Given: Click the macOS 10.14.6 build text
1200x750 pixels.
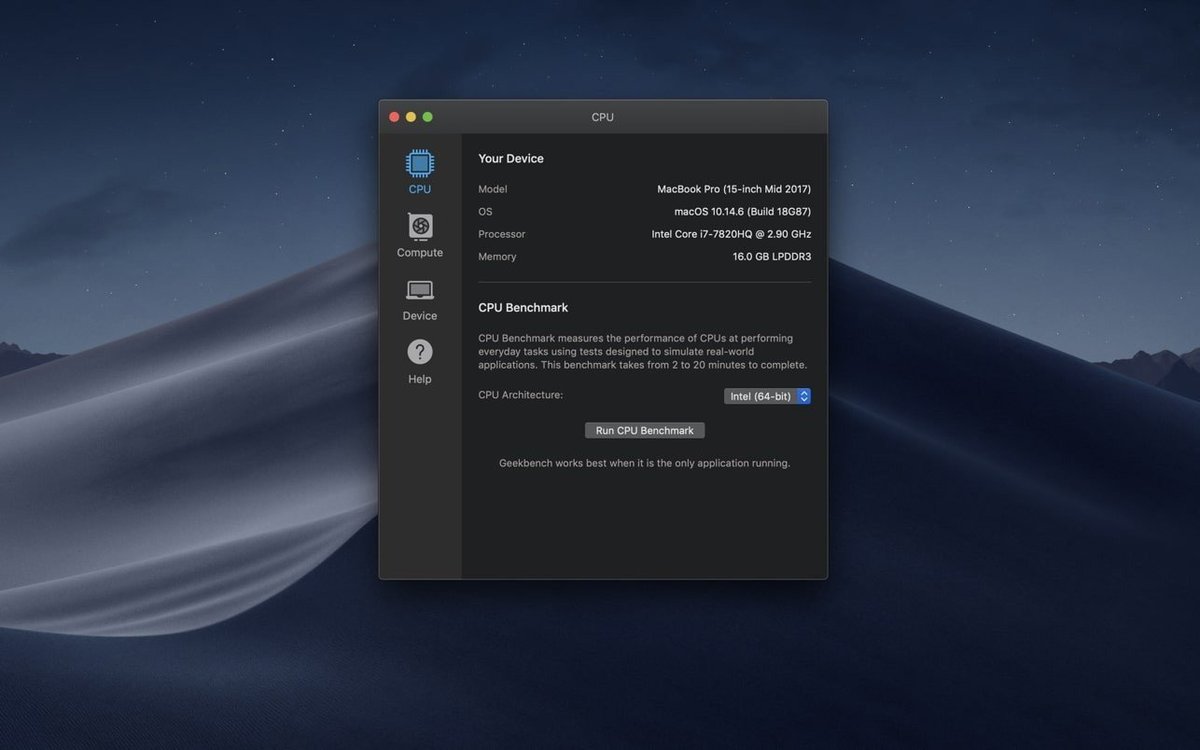Looking at the screenshot, I should pos(742,212).
